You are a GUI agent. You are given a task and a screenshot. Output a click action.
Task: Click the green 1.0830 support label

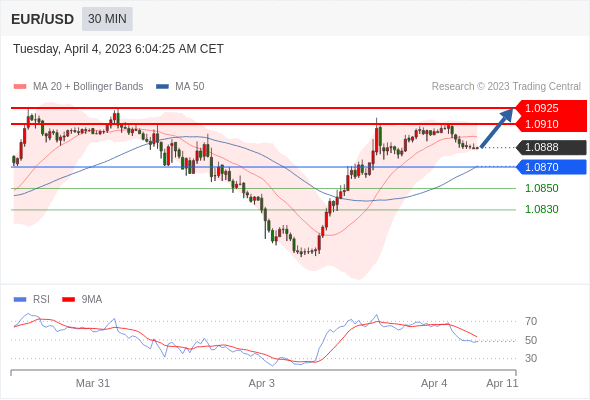pyautogui.click(x=541, y=209)
